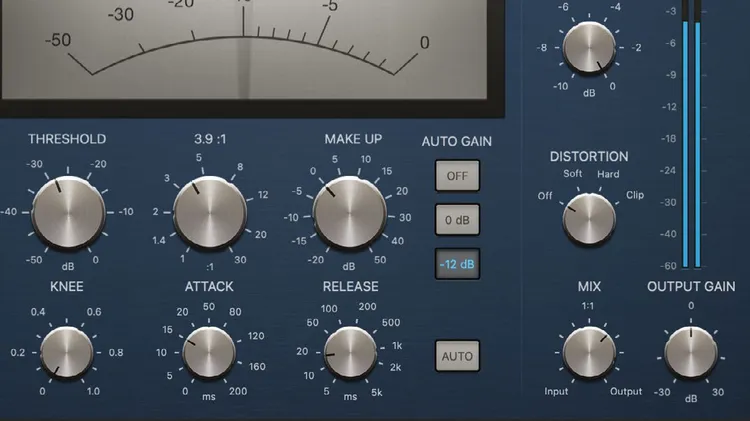Click the Attack knob
This screenshot has height=421, width=750.
[209, 353]
